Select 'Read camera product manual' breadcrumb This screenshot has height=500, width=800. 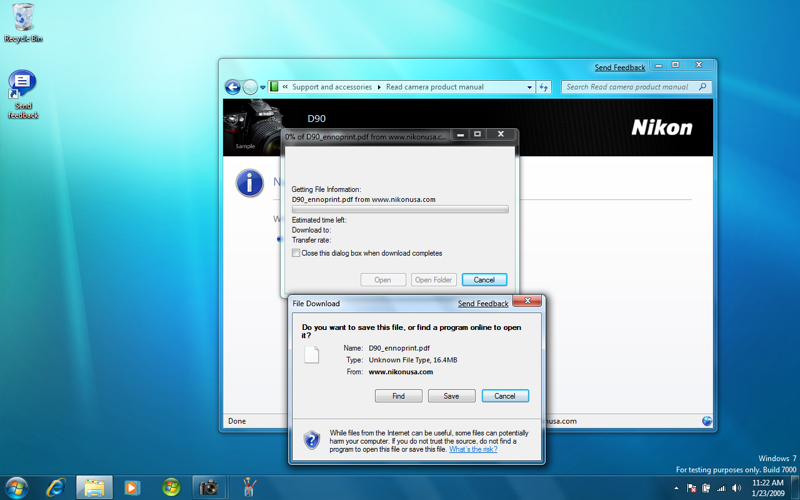[x=435, y=87]
